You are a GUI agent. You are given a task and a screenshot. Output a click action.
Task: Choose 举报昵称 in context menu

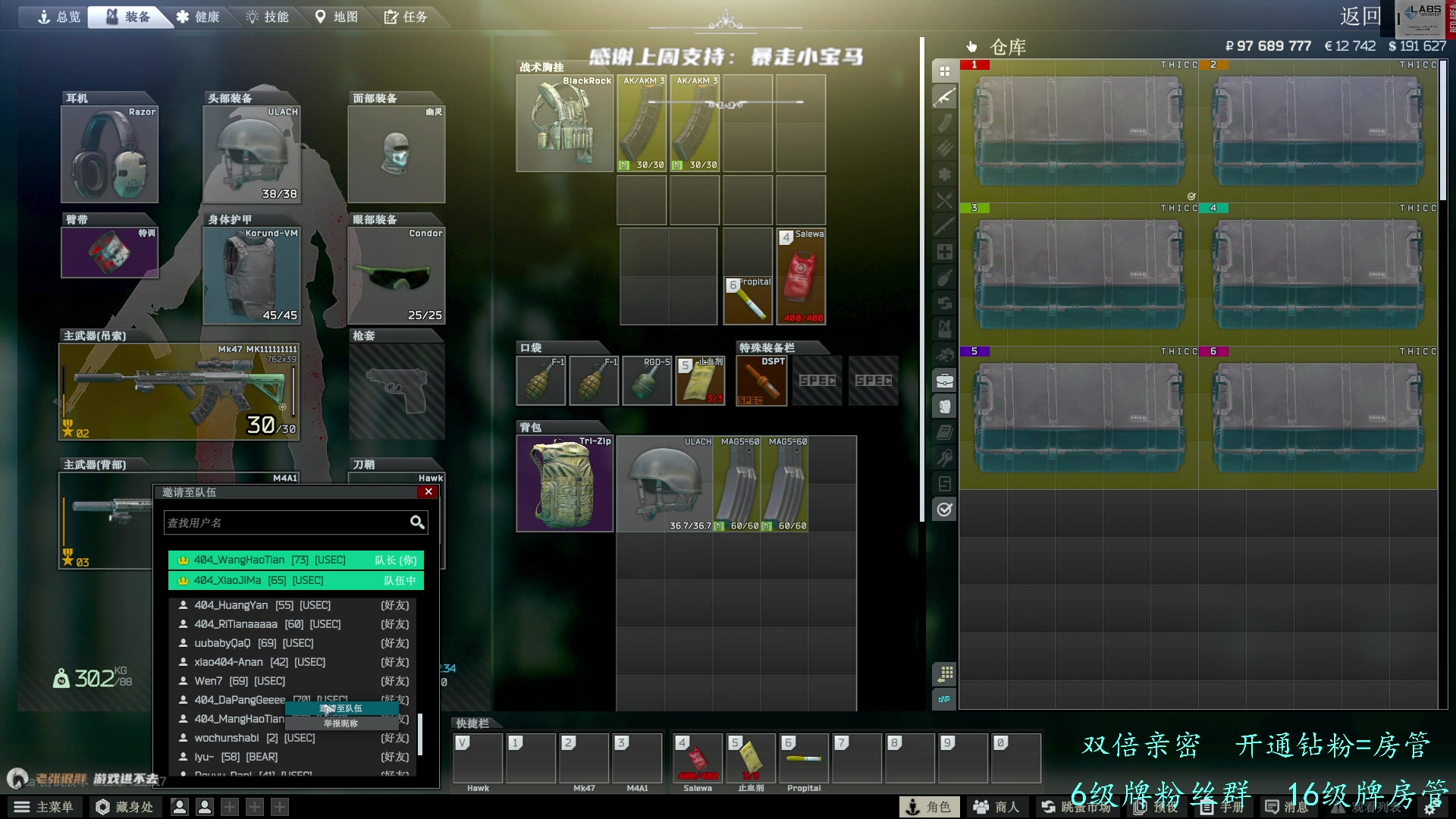pos(341,723)
